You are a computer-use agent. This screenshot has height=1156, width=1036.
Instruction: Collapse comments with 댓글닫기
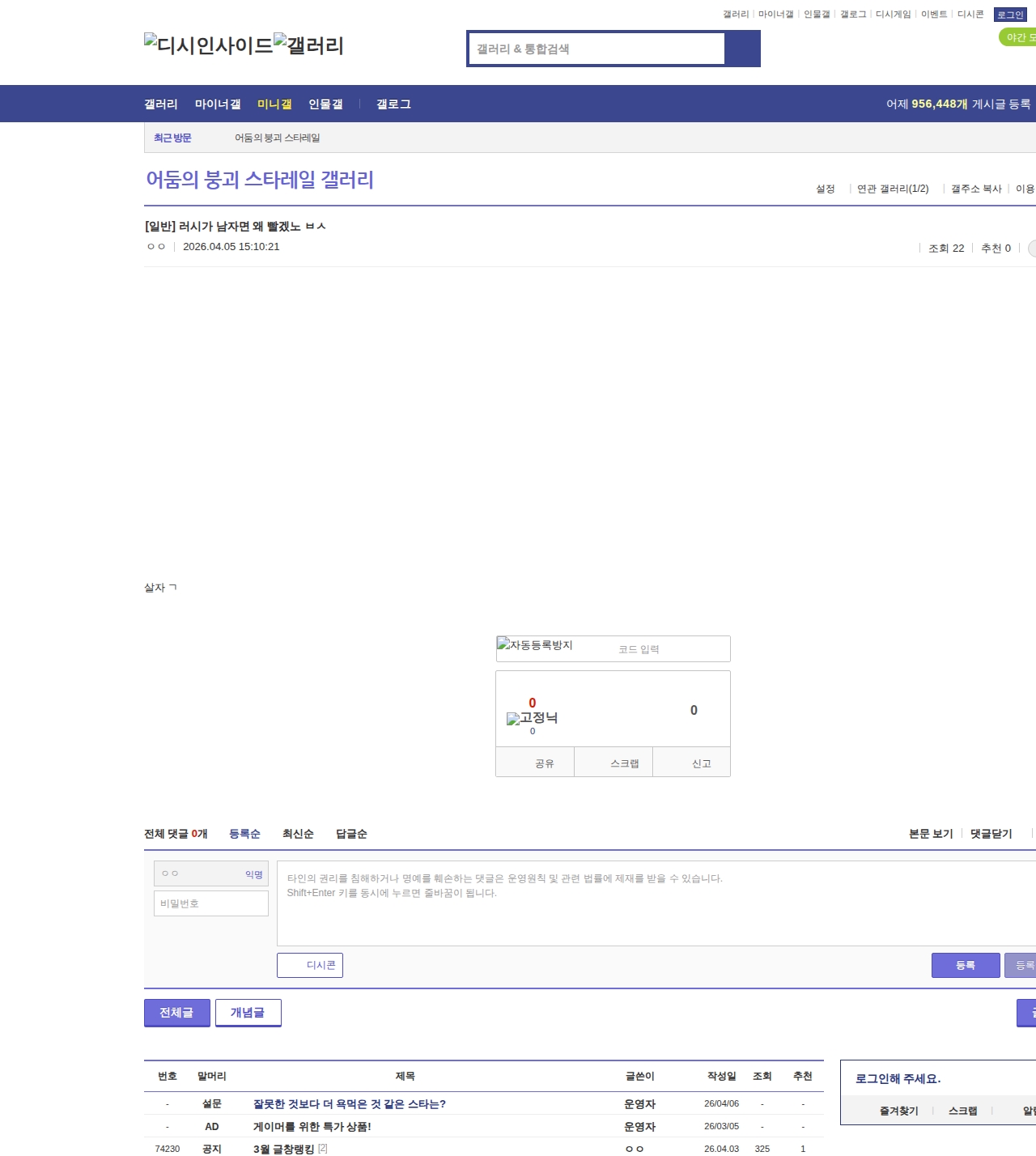point(991,834)
